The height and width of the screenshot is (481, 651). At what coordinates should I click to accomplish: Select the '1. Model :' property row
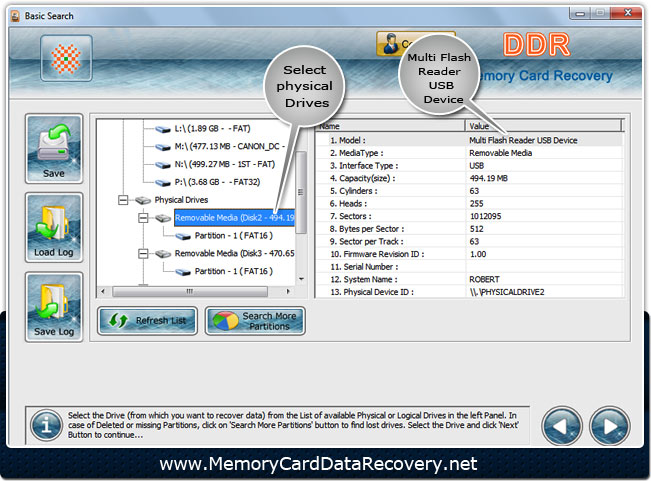pos(469,140)
